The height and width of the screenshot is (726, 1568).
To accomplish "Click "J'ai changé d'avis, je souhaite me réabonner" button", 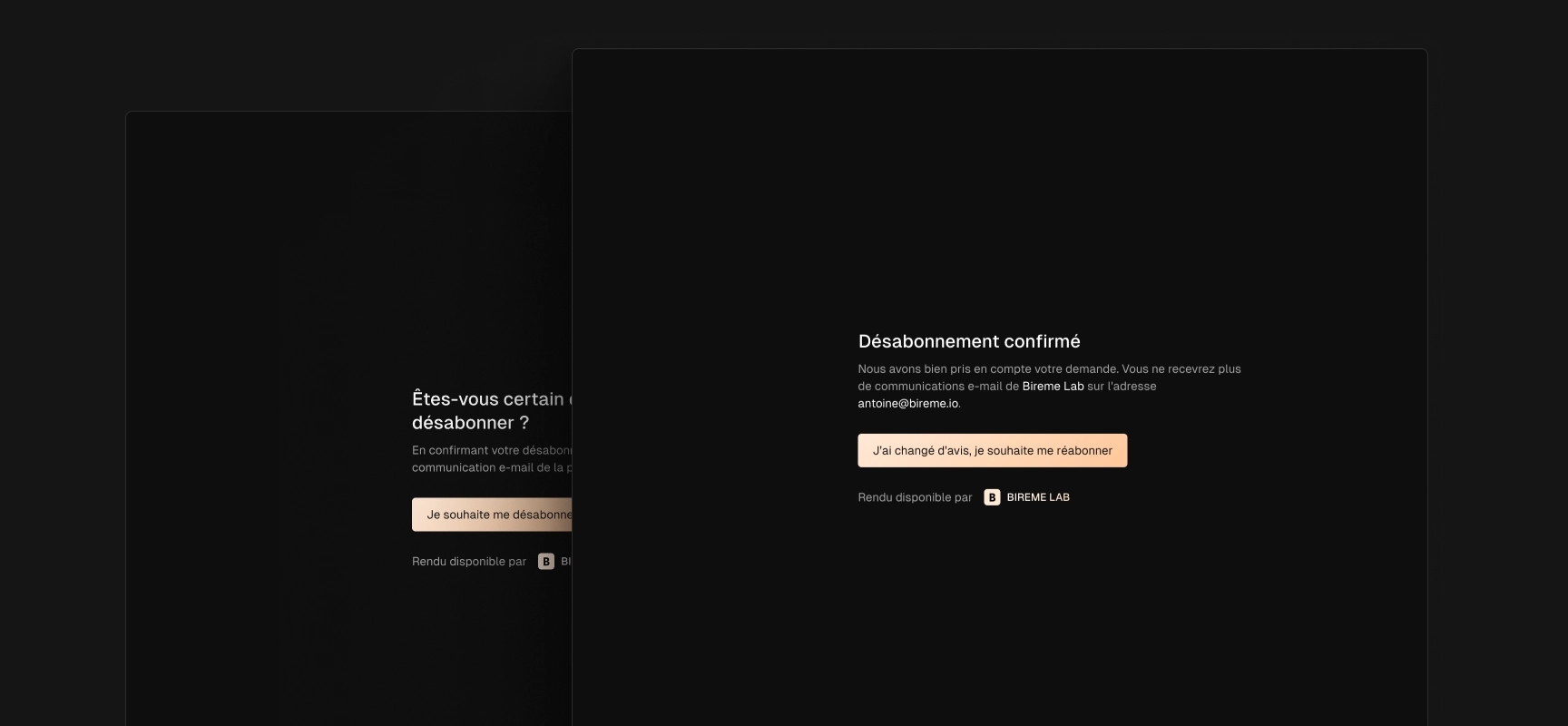I will [992, 450].
